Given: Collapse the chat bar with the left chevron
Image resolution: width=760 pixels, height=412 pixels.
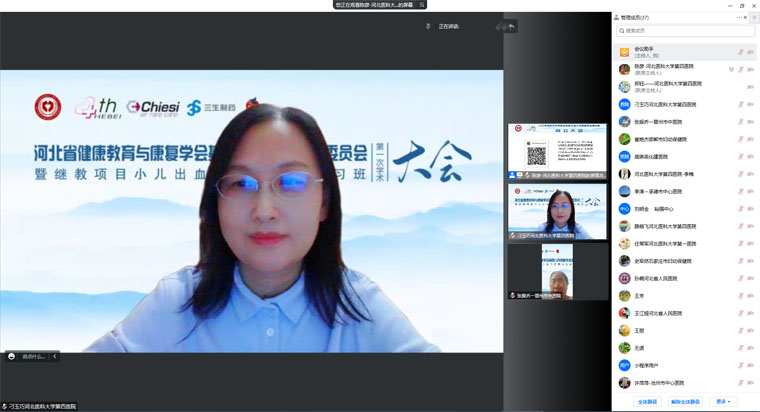Looking at the screenshot, I should click(x=54, y=356).
